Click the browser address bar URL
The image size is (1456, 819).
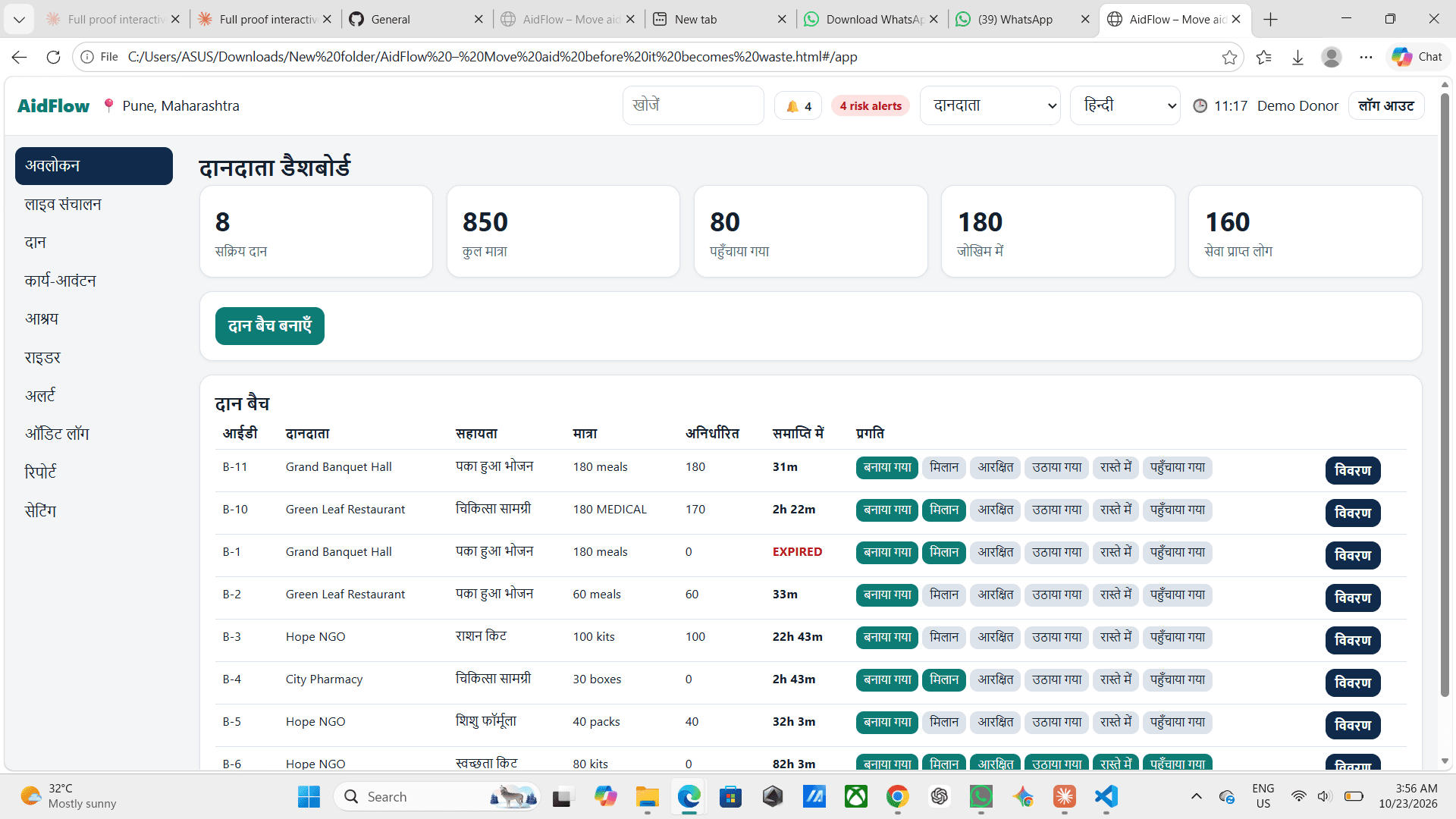[493, 57]
